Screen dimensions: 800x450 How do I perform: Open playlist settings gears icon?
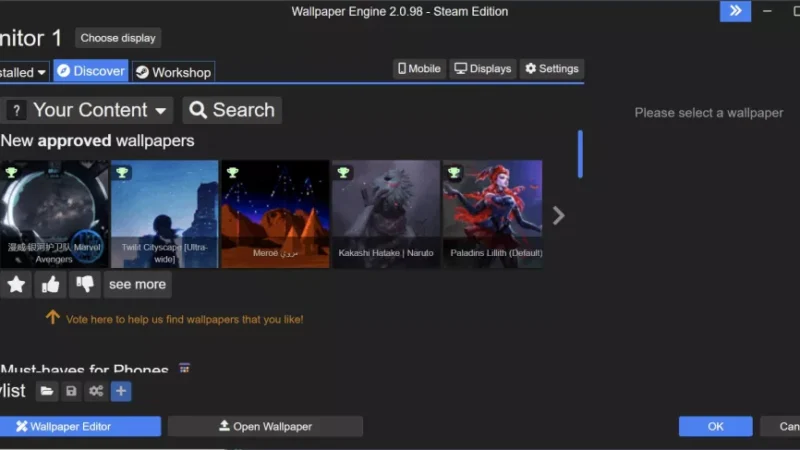point(96,391)
